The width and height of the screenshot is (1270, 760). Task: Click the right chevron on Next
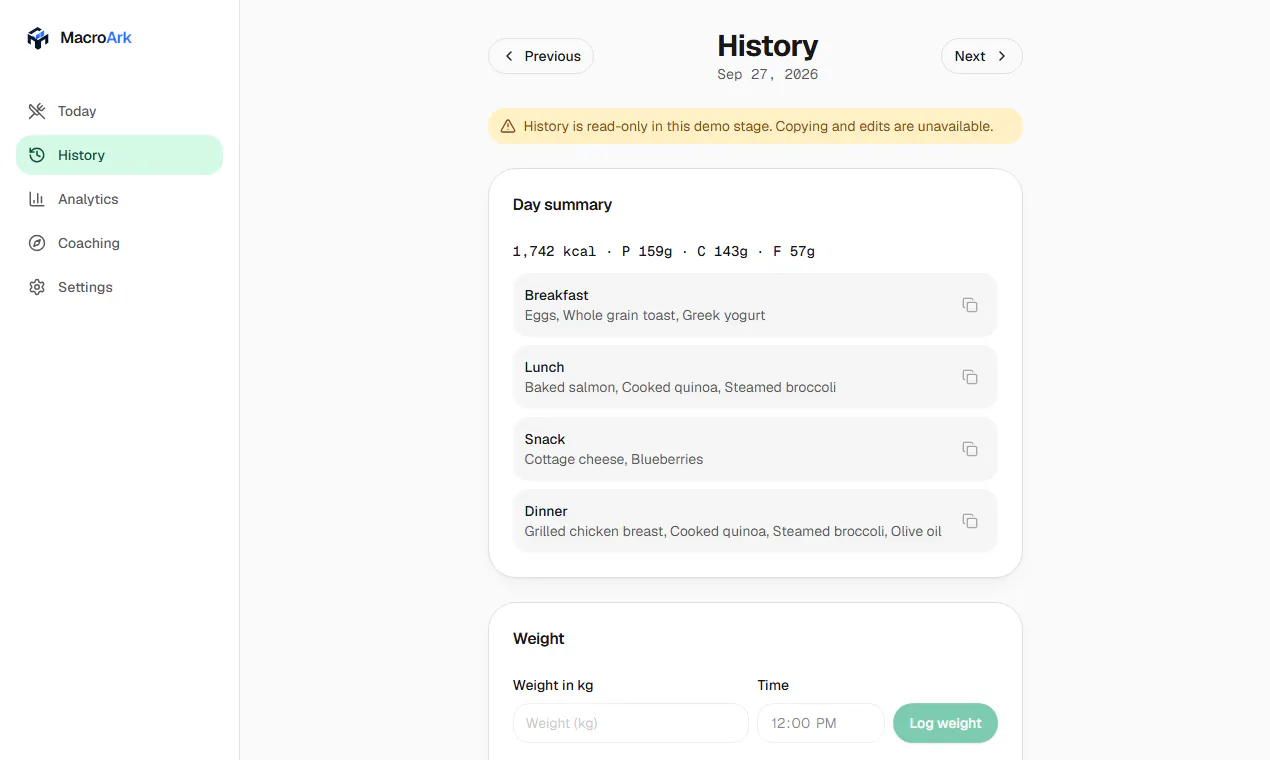pyautogui.click(x=1002, y=56)
